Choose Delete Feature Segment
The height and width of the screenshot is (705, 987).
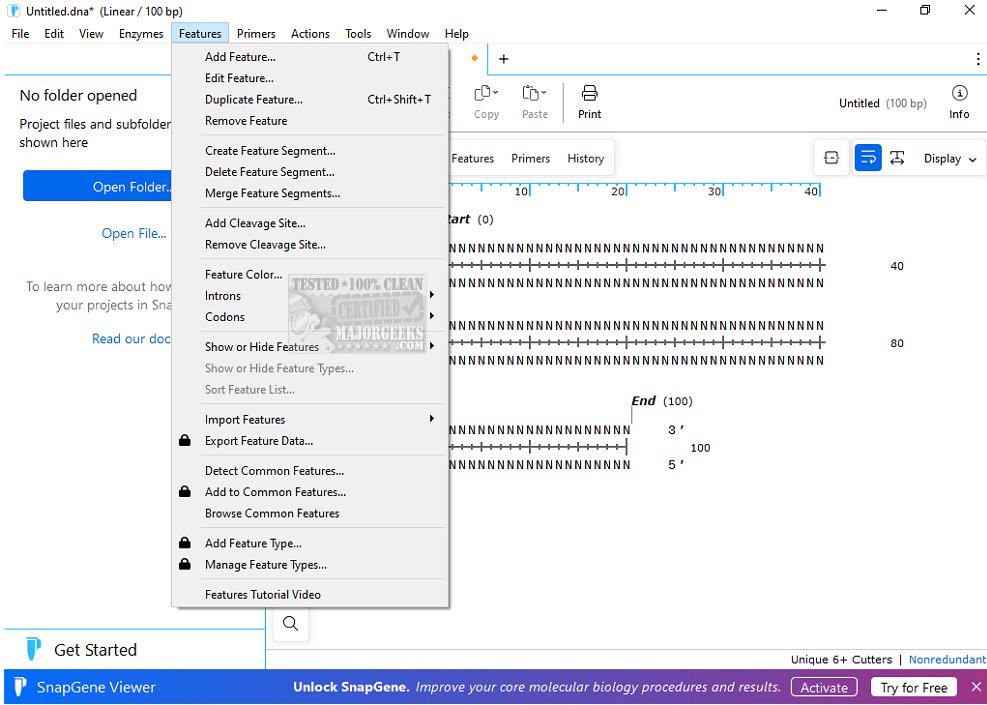click(310, 172)
